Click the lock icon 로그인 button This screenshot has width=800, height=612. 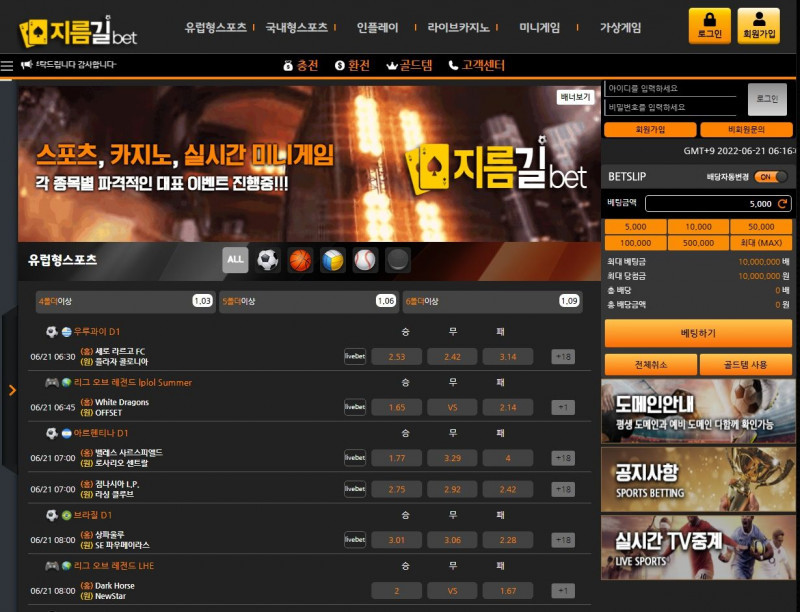709,26
